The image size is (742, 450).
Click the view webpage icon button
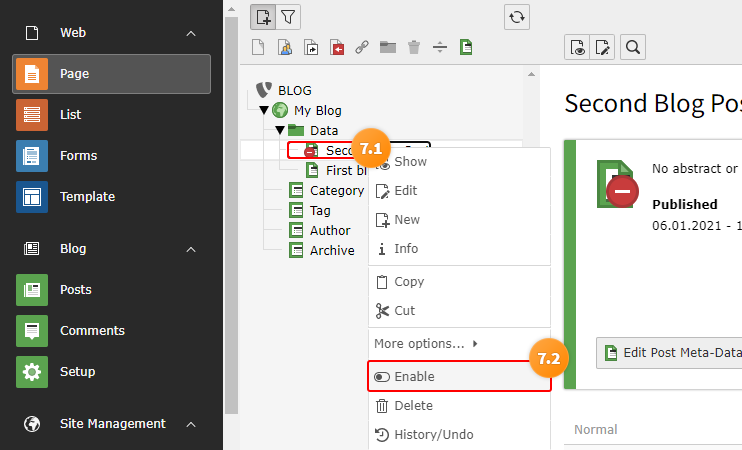577,47
